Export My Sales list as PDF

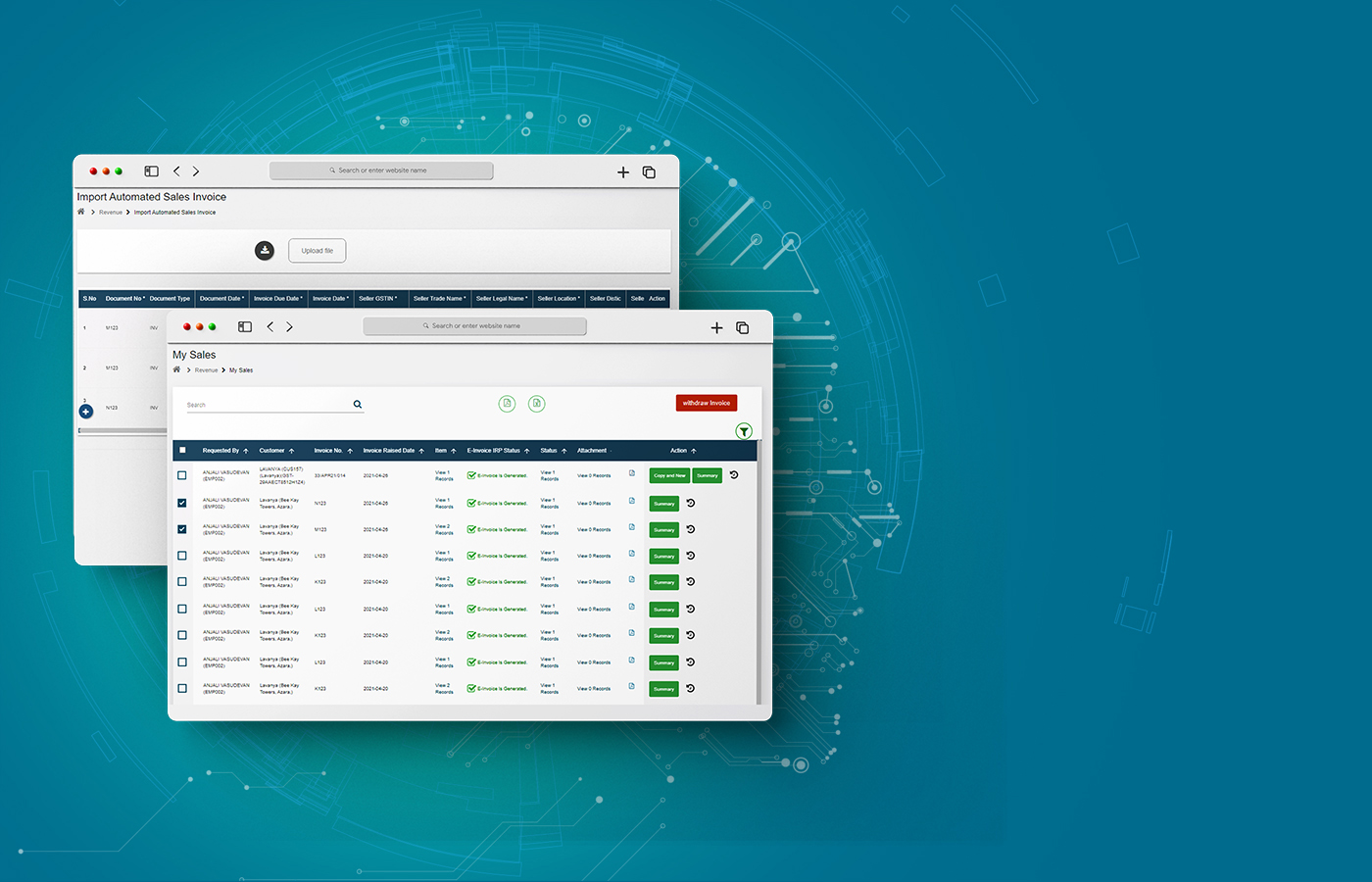click(507, 403)
